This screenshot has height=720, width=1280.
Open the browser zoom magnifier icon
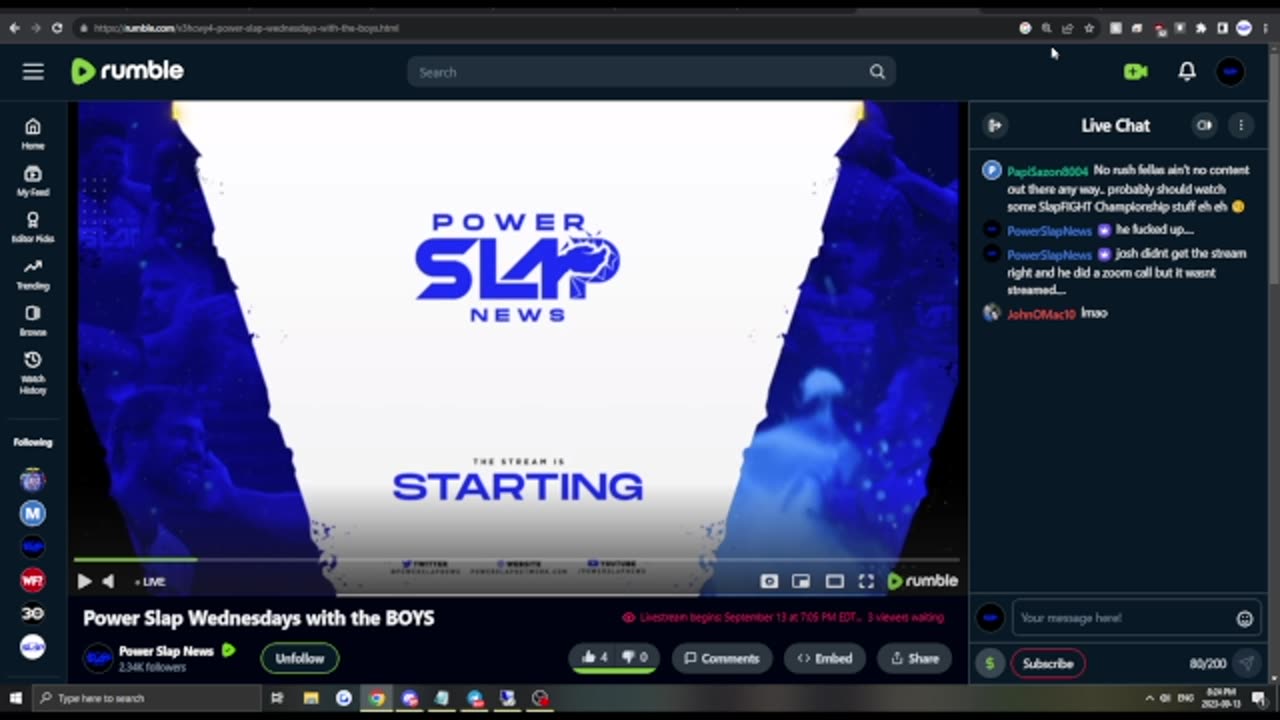[x=1046, y=28]
